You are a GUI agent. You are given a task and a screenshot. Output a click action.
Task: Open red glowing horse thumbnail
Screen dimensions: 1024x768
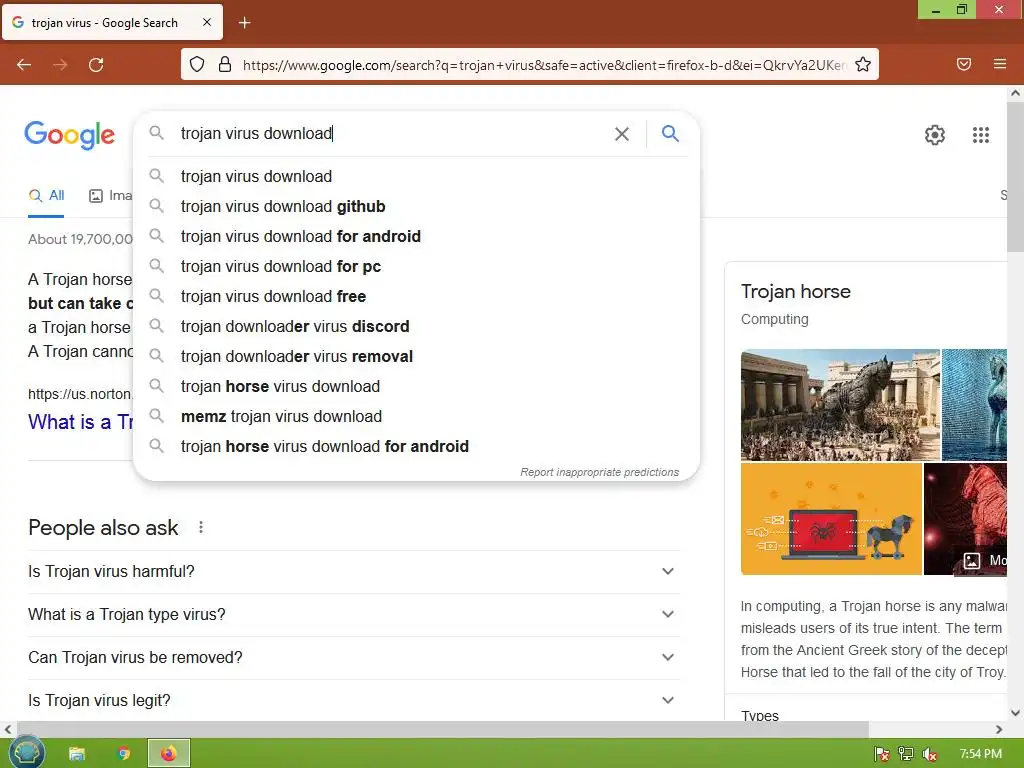point(965,519)
